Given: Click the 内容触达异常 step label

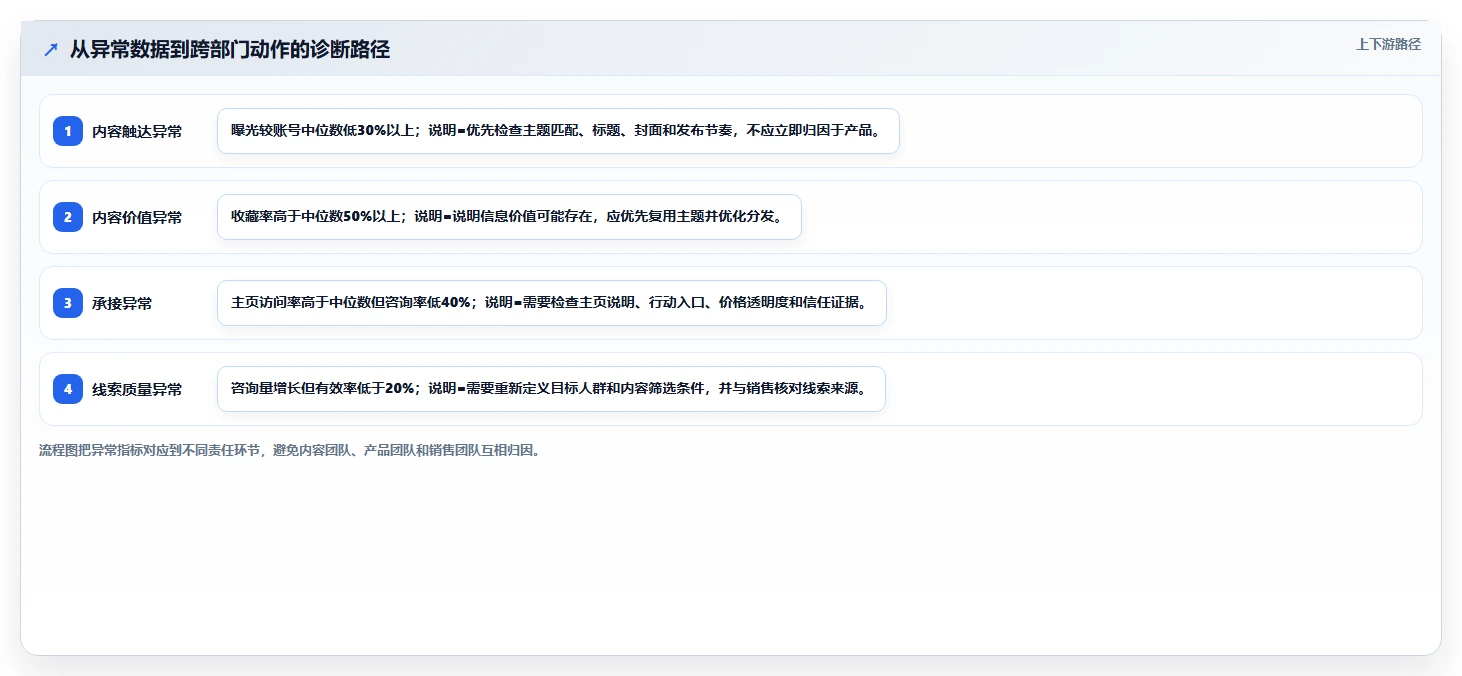Looking at the screenshot, I should point(137,131).
